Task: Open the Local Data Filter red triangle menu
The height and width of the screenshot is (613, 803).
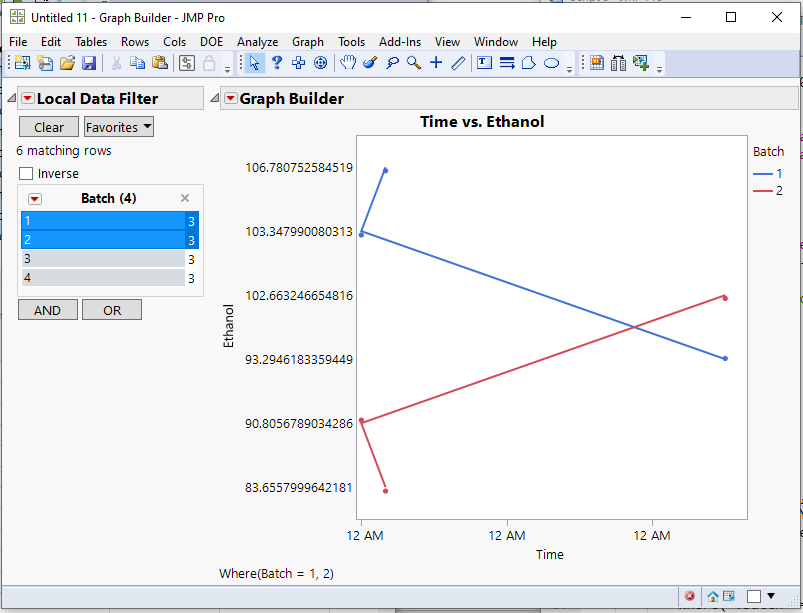Action: [x=29, y=98]
